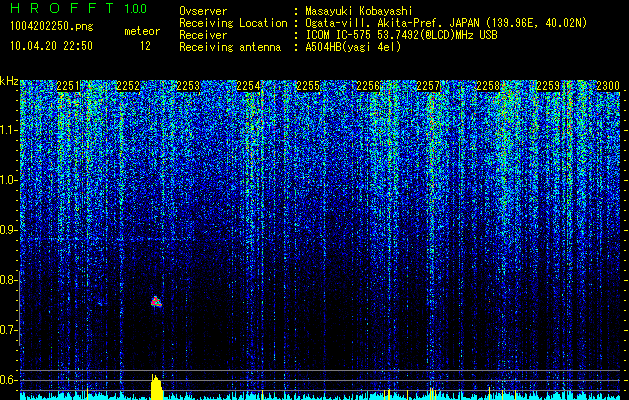The height and width of the screenshot is (400, 629).
Task: Click time marker 2253
Action: 188,86
